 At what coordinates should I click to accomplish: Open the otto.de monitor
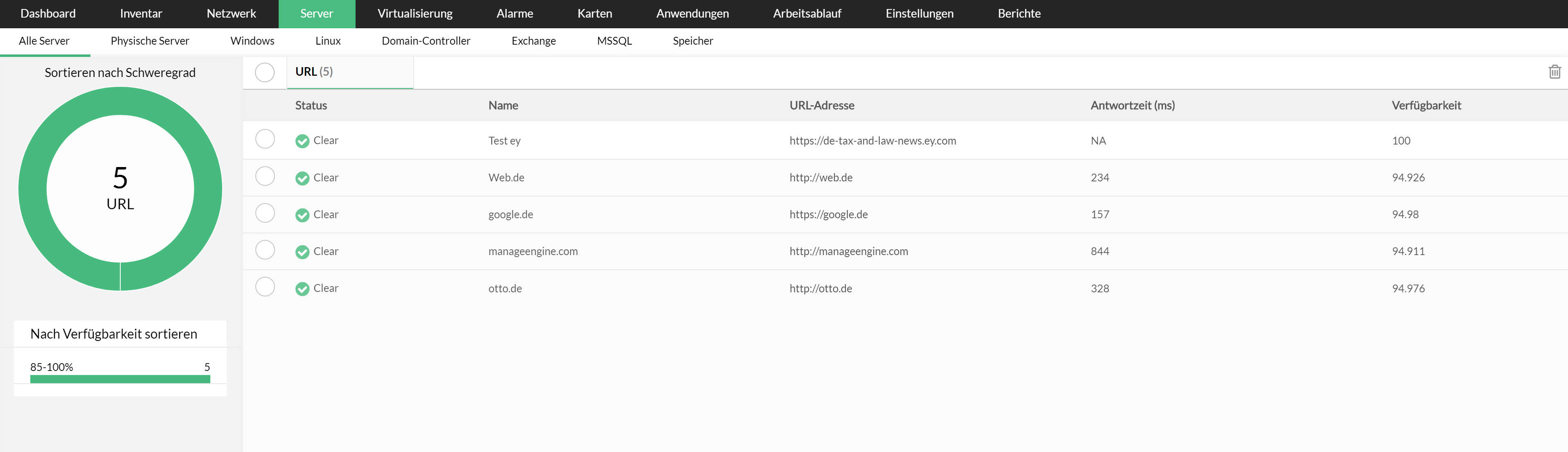point(505,289)
